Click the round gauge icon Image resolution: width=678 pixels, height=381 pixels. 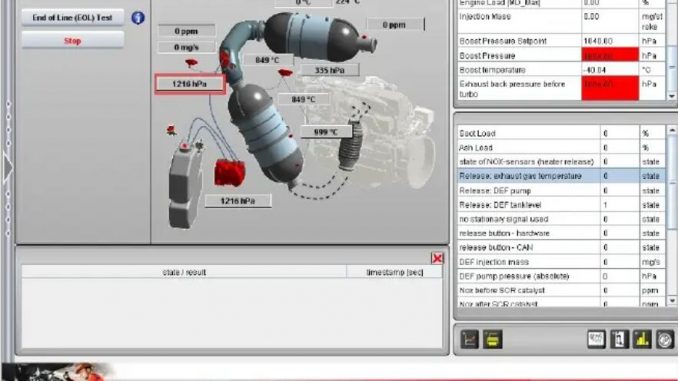pos(665,339)
